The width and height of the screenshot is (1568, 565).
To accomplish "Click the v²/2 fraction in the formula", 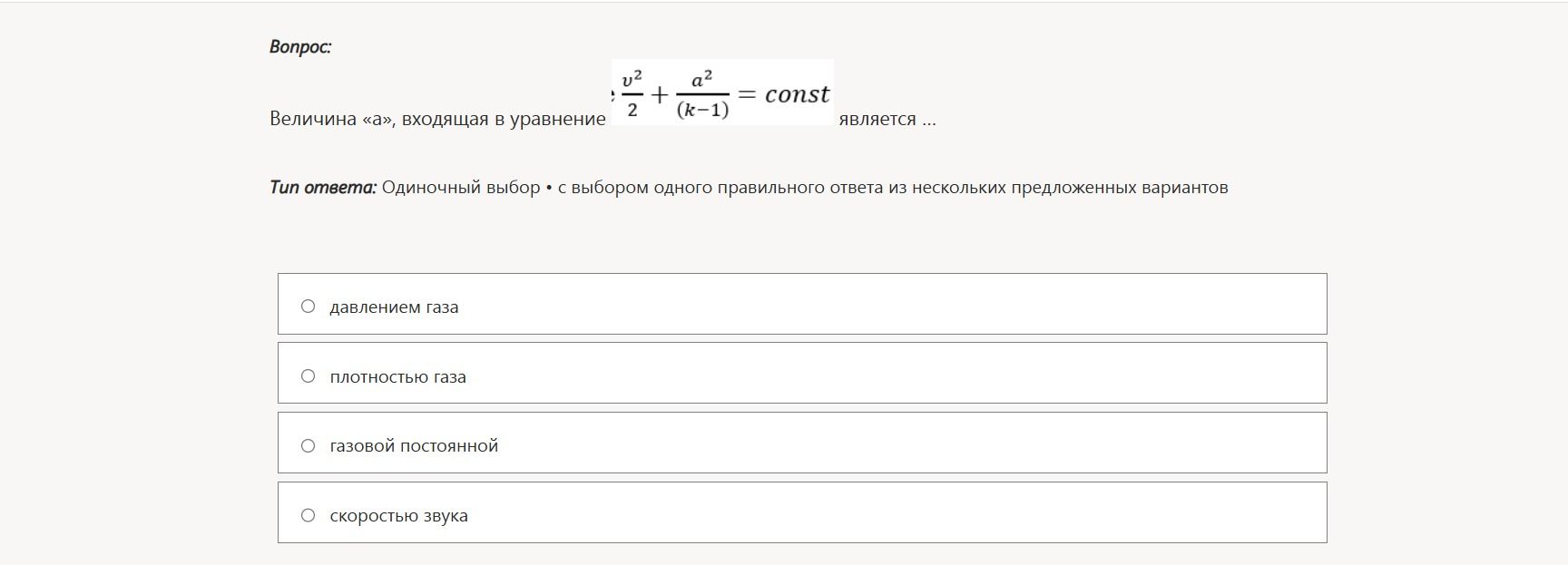I will tap(632, 93).
